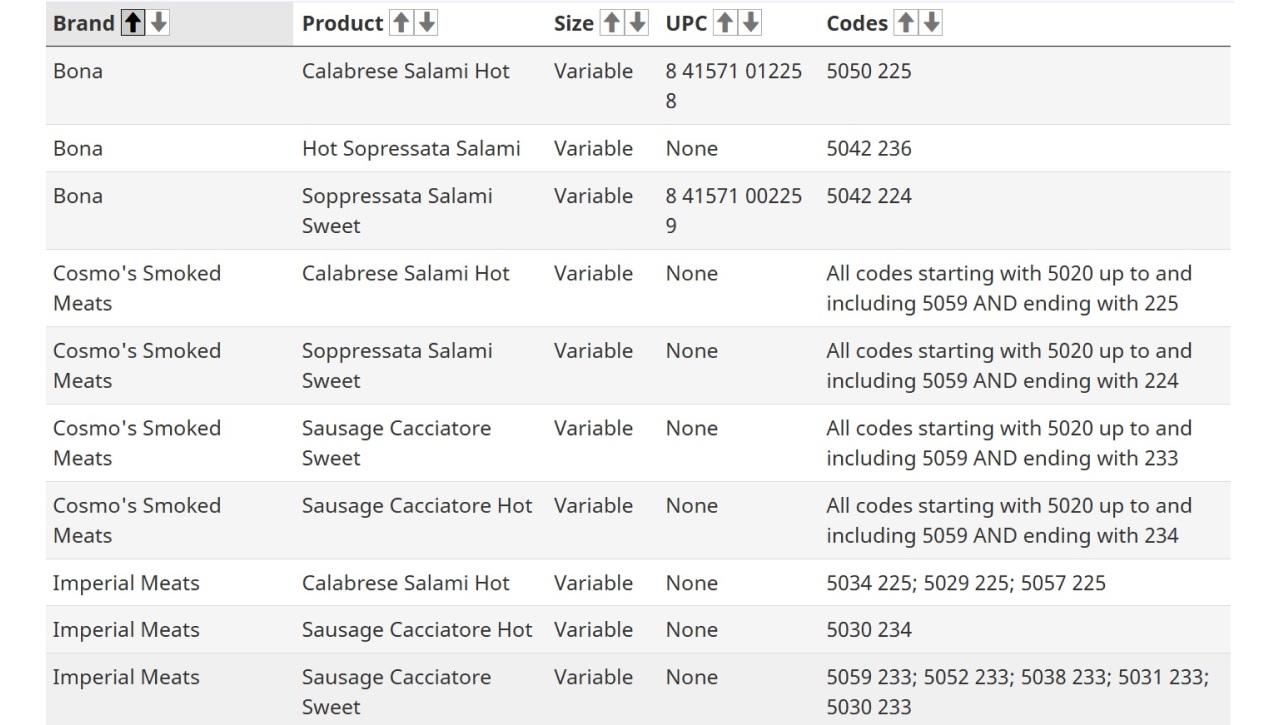This screenshot has height=725, width=1280.
Task: Click Variable size in Hot Sopressata Salami row
Action: pos(593,148)
